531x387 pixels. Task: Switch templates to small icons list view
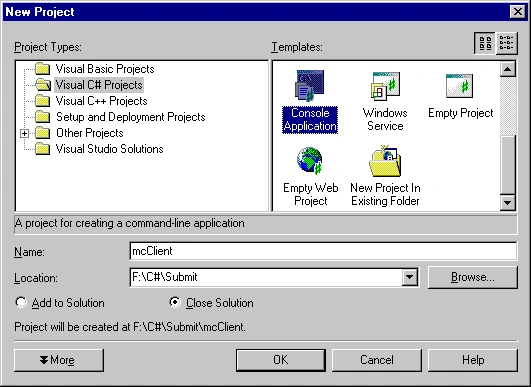pyautogui.click(x=506, y=43)
